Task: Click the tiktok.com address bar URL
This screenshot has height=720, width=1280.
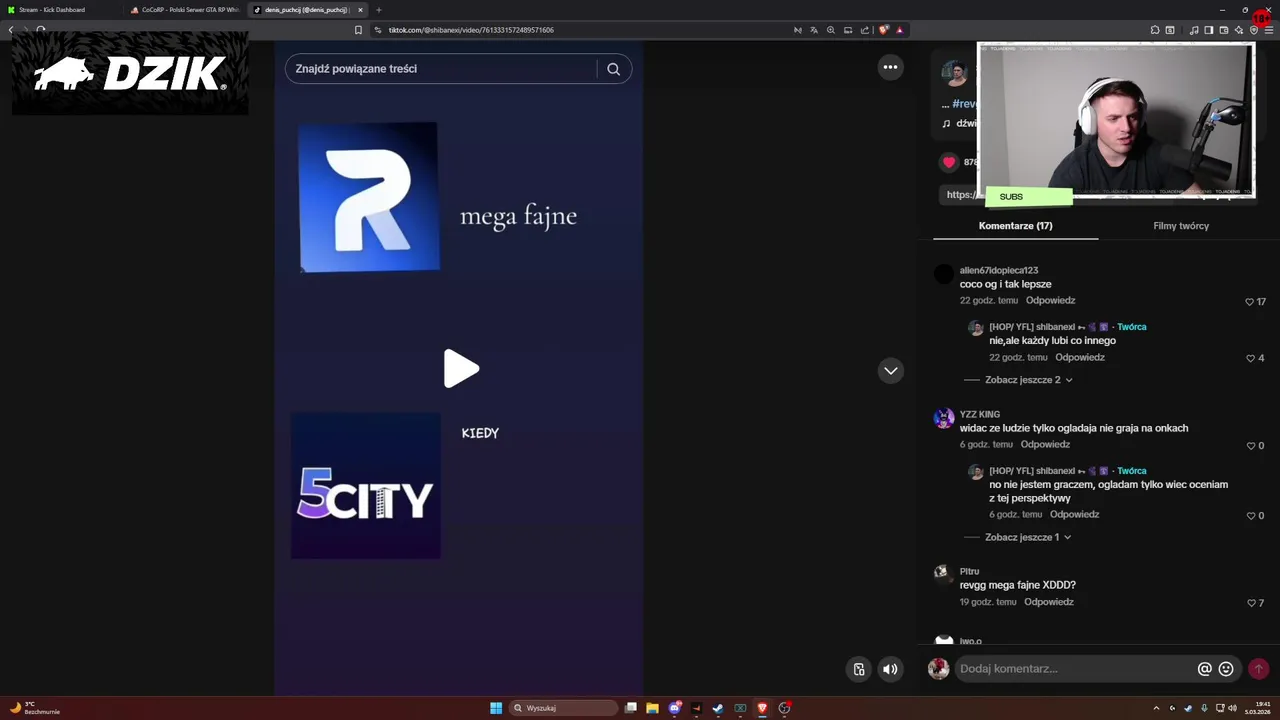Action: pos(471,30)
